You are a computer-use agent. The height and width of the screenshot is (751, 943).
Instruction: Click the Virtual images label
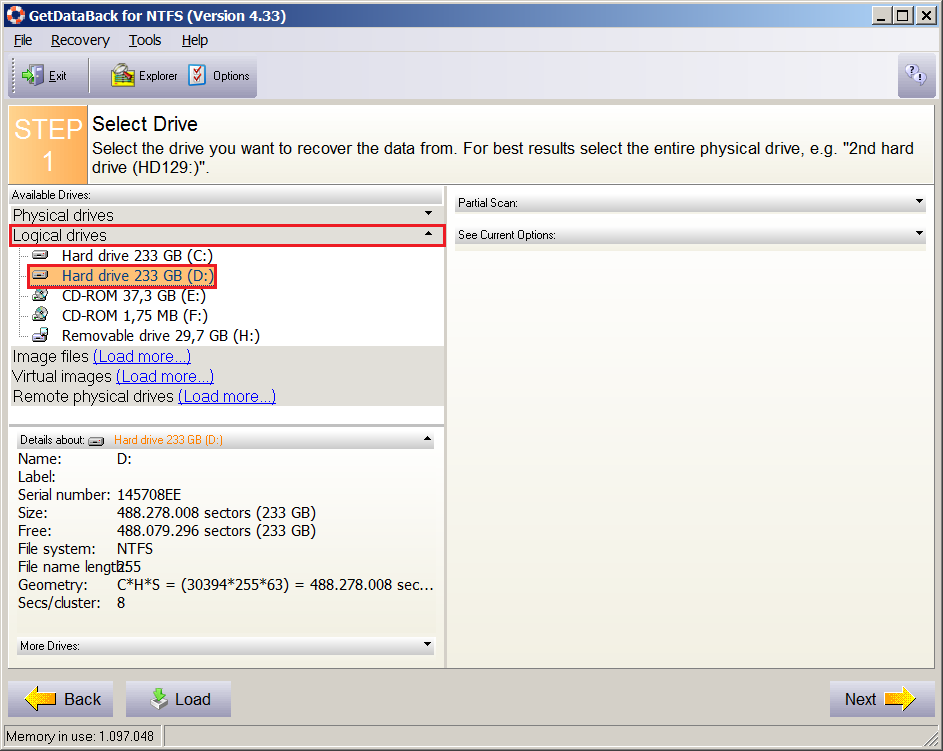[x=62, y=376]
